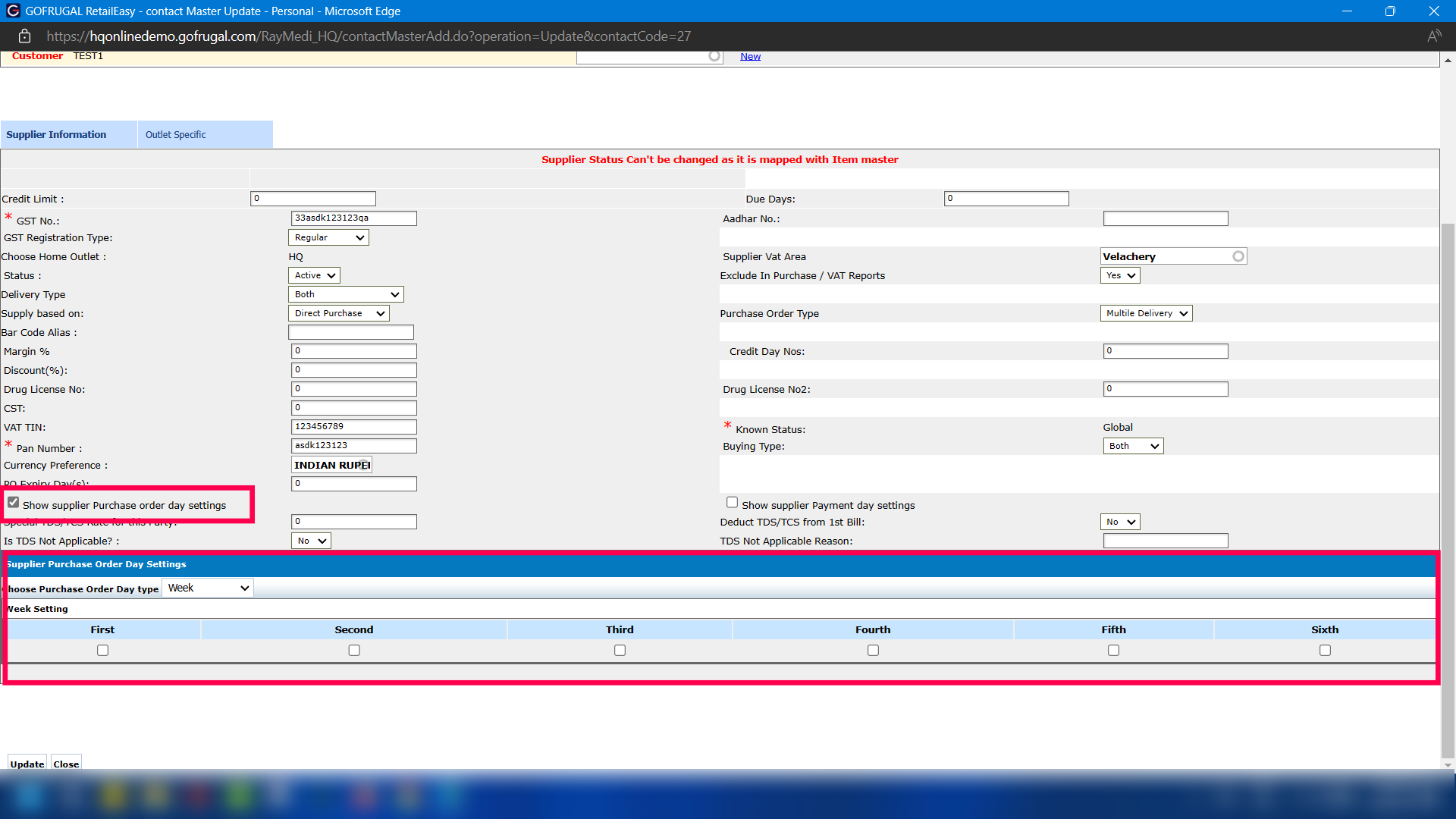Screen dimensions: 1456x819
Task: Click the Update button
Action: tap(27, 764)
